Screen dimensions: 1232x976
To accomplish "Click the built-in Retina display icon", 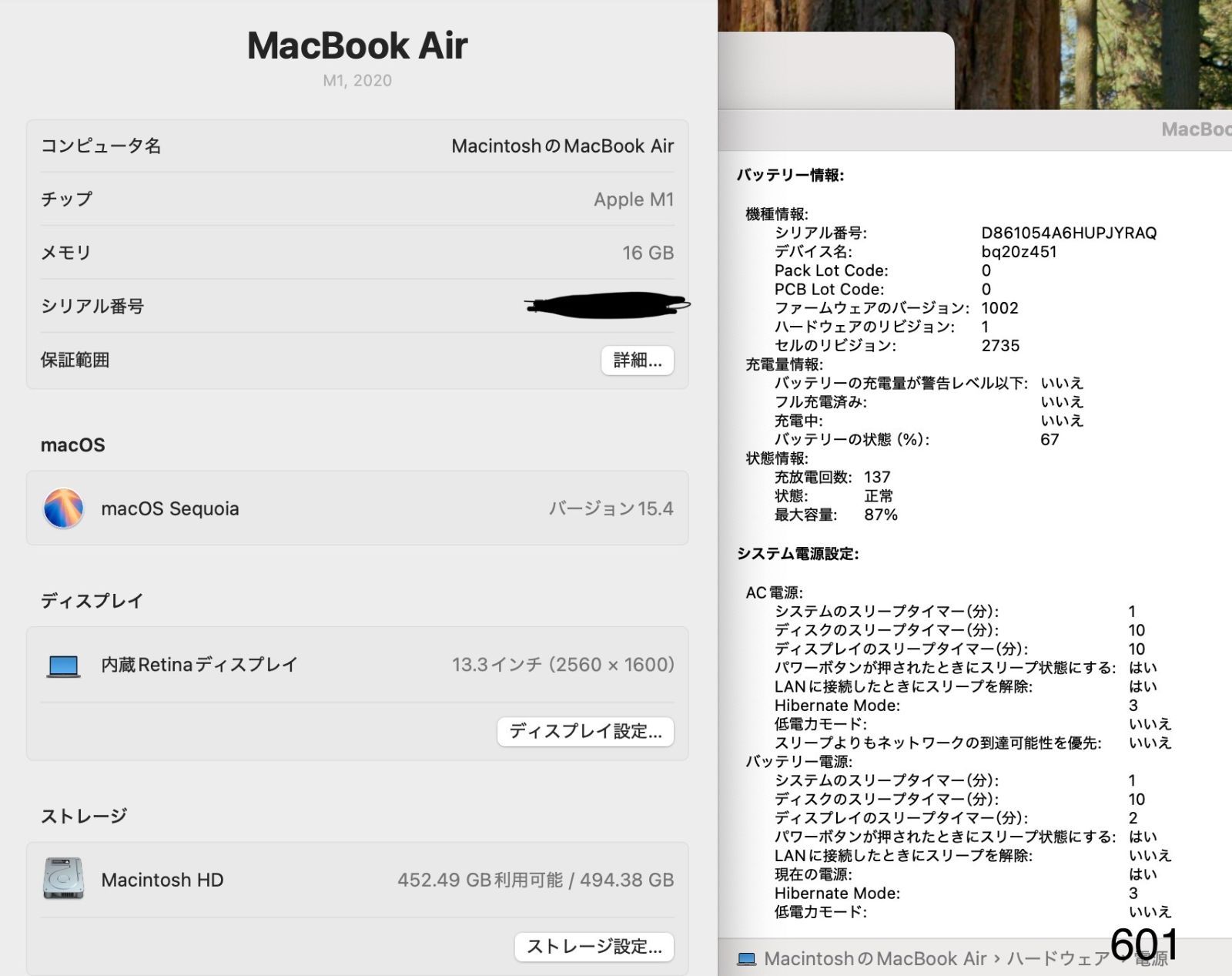I will 64,664.
